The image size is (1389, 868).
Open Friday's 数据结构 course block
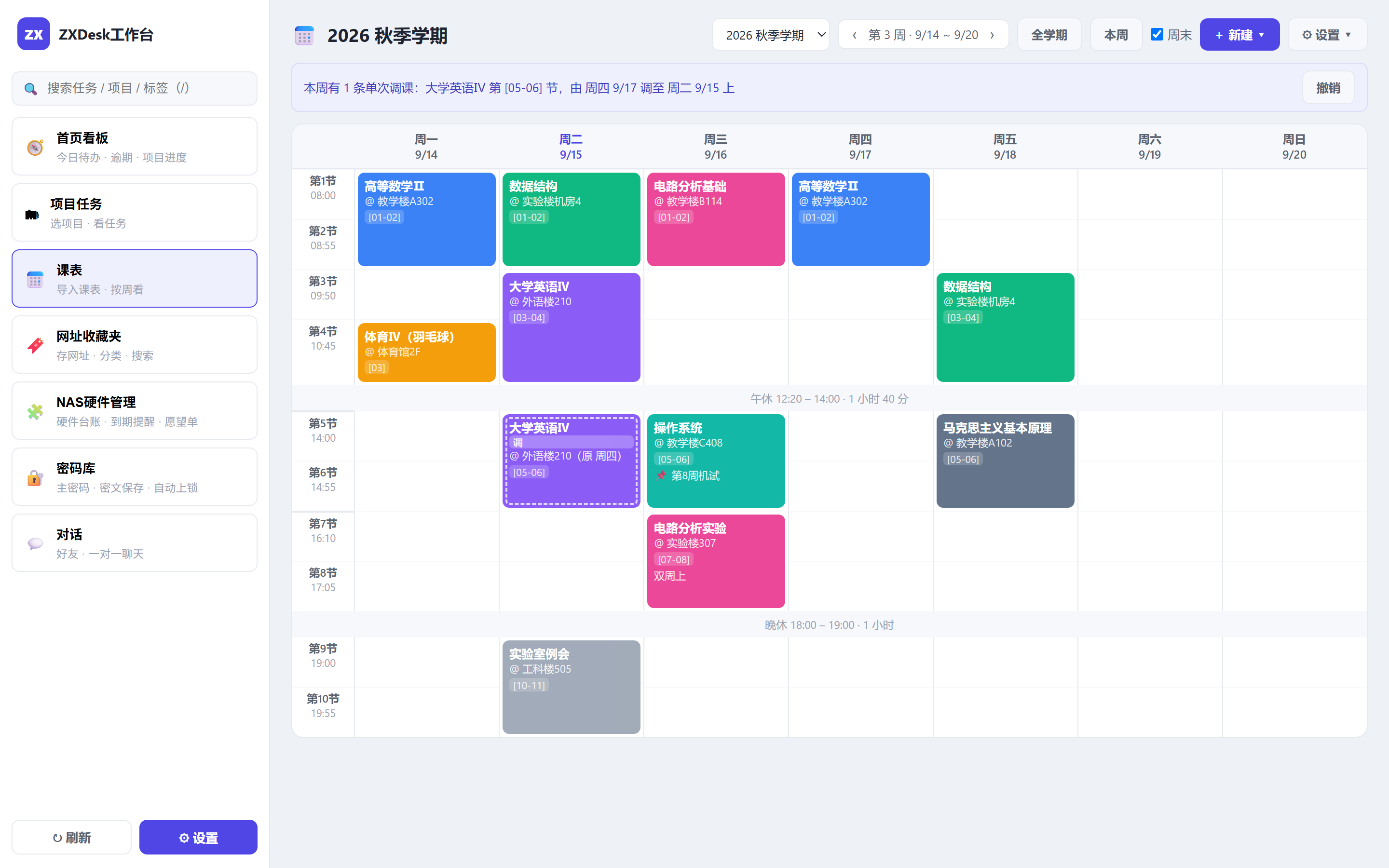1005,327
